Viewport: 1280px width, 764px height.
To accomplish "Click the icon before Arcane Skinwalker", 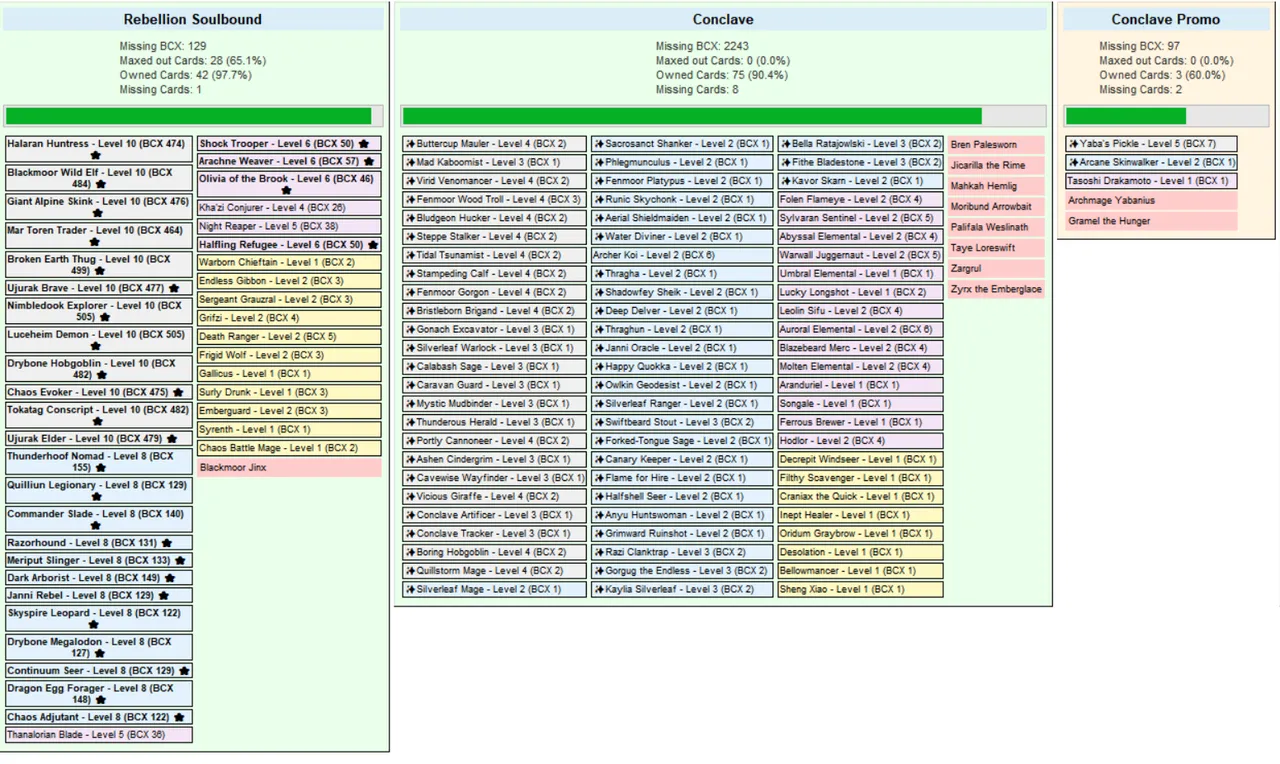I will 1073,162.
